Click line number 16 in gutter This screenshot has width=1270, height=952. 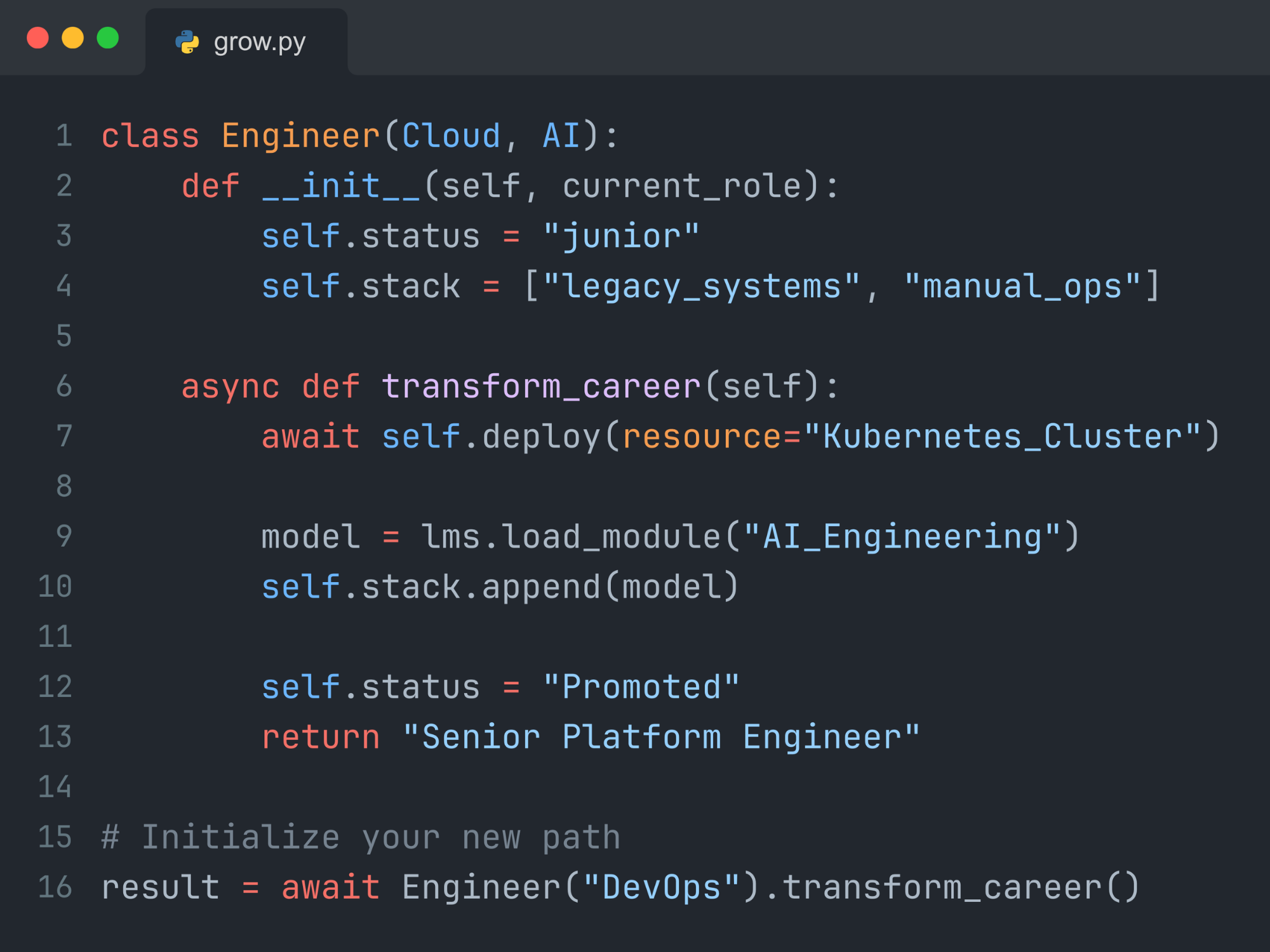(55, 887)
